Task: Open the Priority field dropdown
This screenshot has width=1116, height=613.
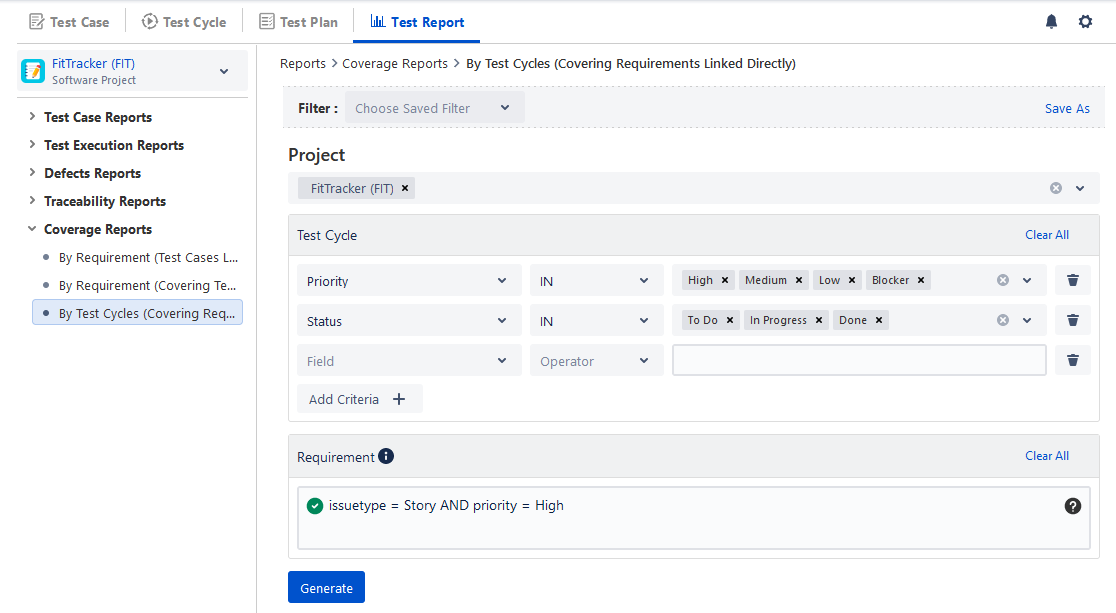Action: pyautogui.click(x=409, y=281)
